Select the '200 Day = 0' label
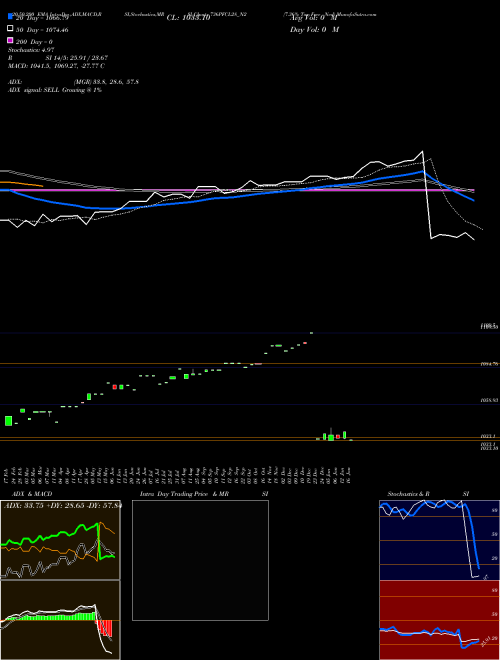The width and height of the screenshot is (500, 660). (x=35, y=42)
